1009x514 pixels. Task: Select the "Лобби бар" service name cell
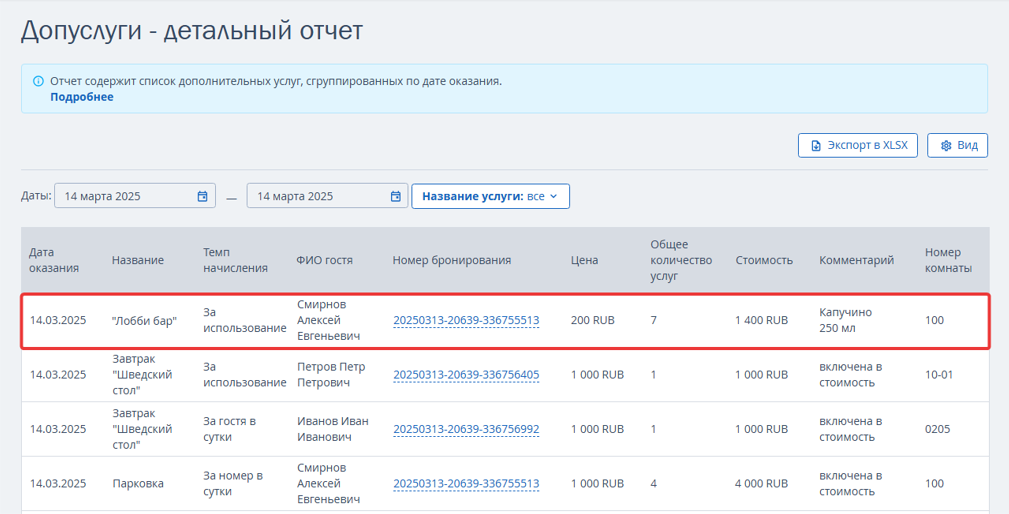(x=144, y=320)
